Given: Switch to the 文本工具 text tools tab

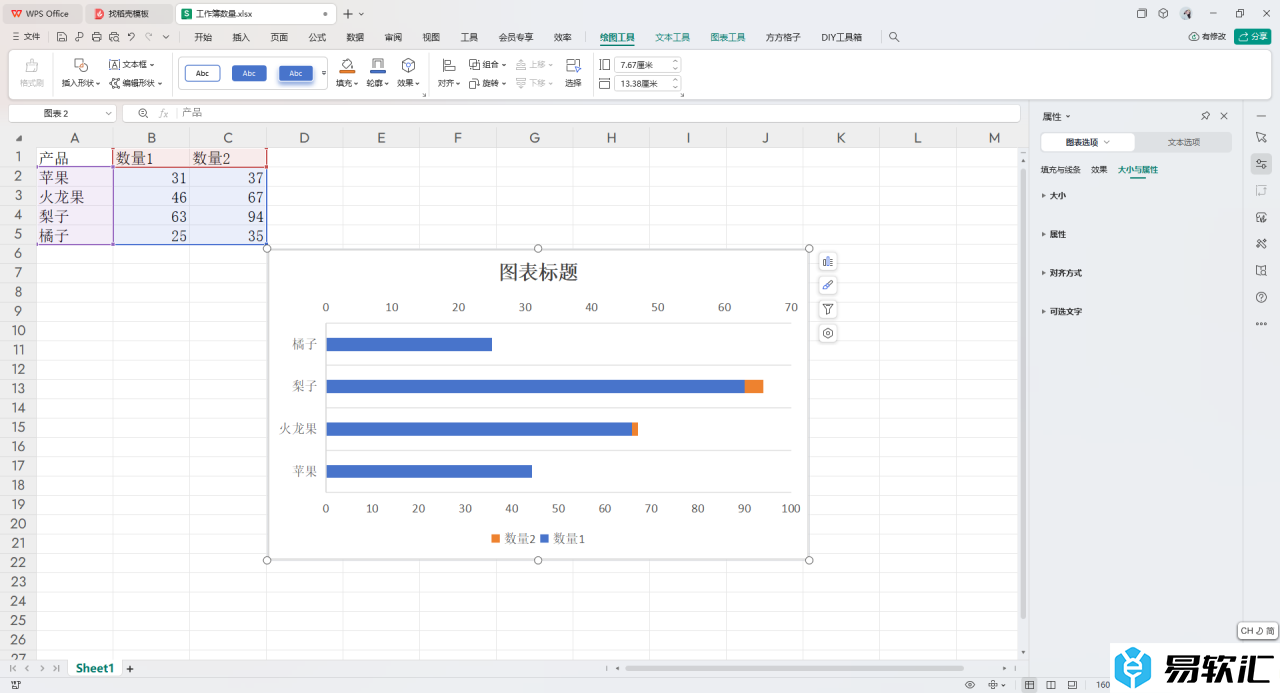Looking at the screenshot, I should [x=673, y=37].
